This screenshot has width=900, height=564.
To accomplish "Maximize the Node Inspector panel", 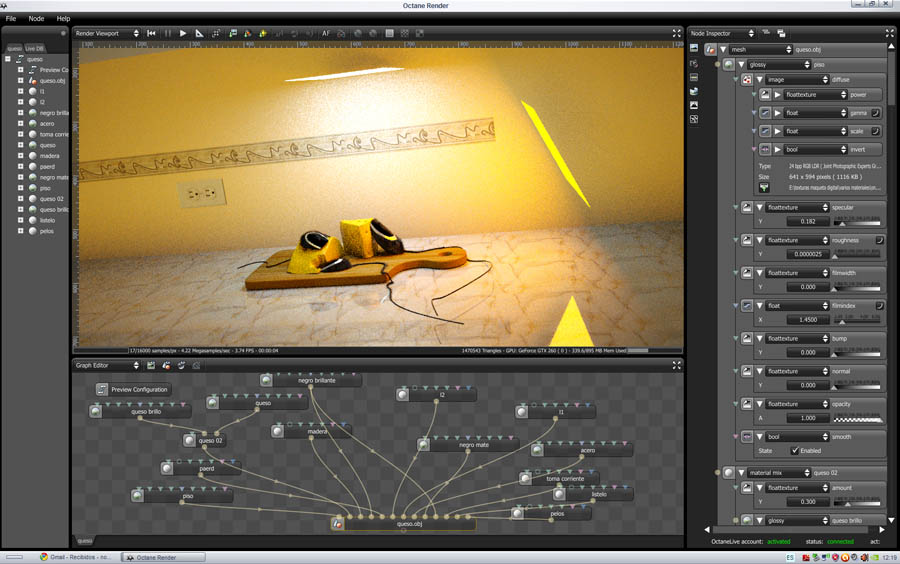I will point(889,33).
